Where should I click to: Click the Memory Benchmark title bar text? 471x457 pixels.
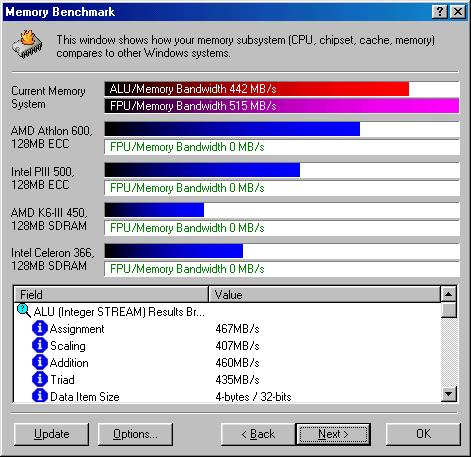pos(60,12)
